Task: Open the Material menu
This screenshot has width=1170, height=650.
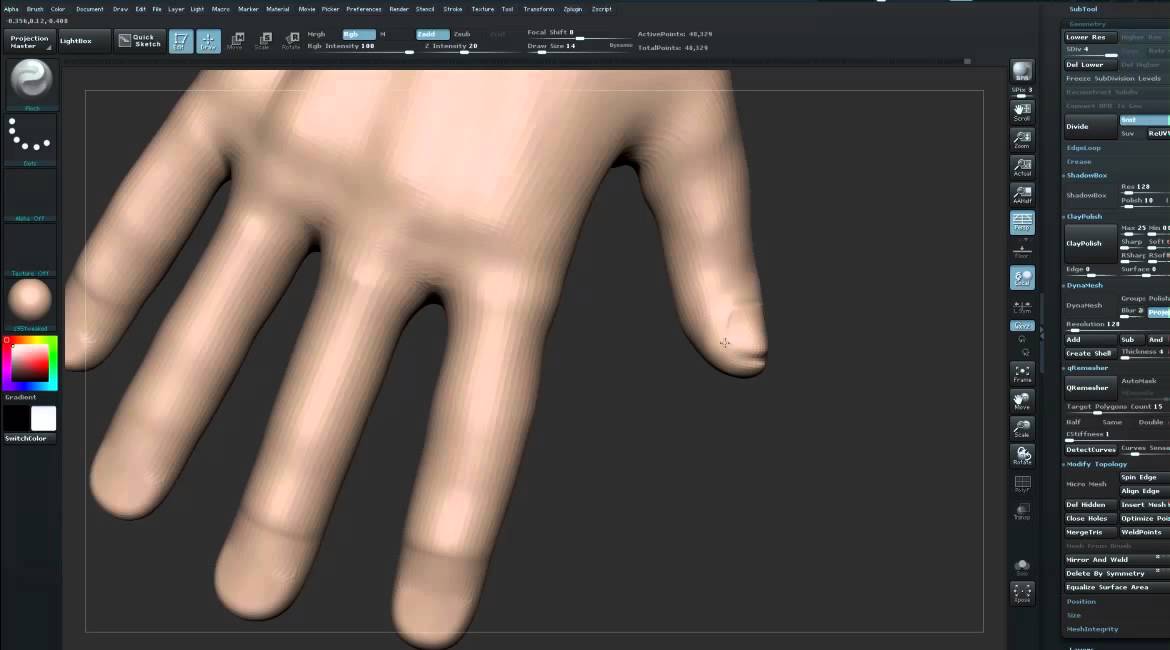Action: [278, 9]
